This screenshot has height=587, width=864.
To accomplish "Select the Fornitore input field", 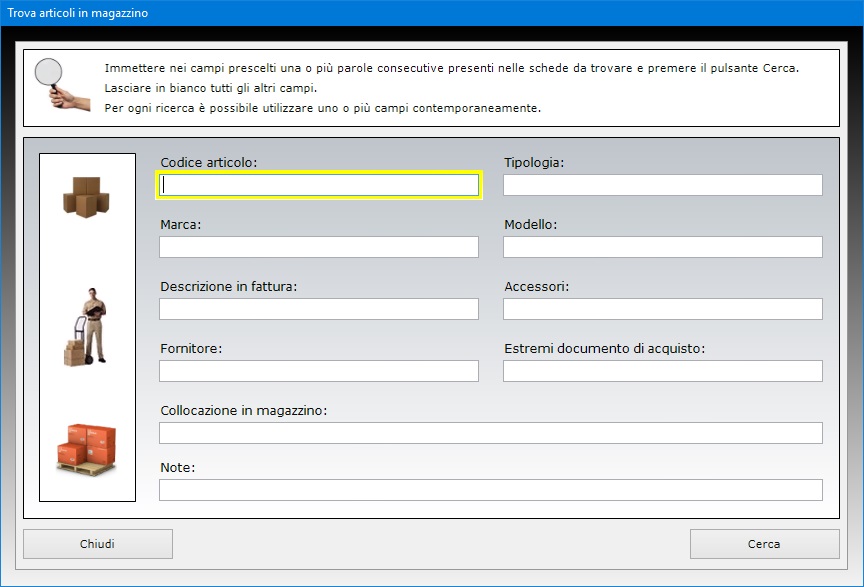I will 319,371.
